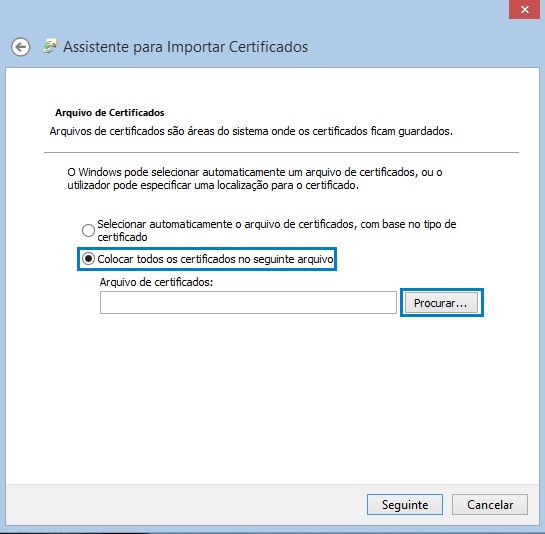This screenshot has width=545, height=534.
Task: Focus the 'Arquivo de certificados' text field
Action: pyautogui.click(x=248, y=302)
